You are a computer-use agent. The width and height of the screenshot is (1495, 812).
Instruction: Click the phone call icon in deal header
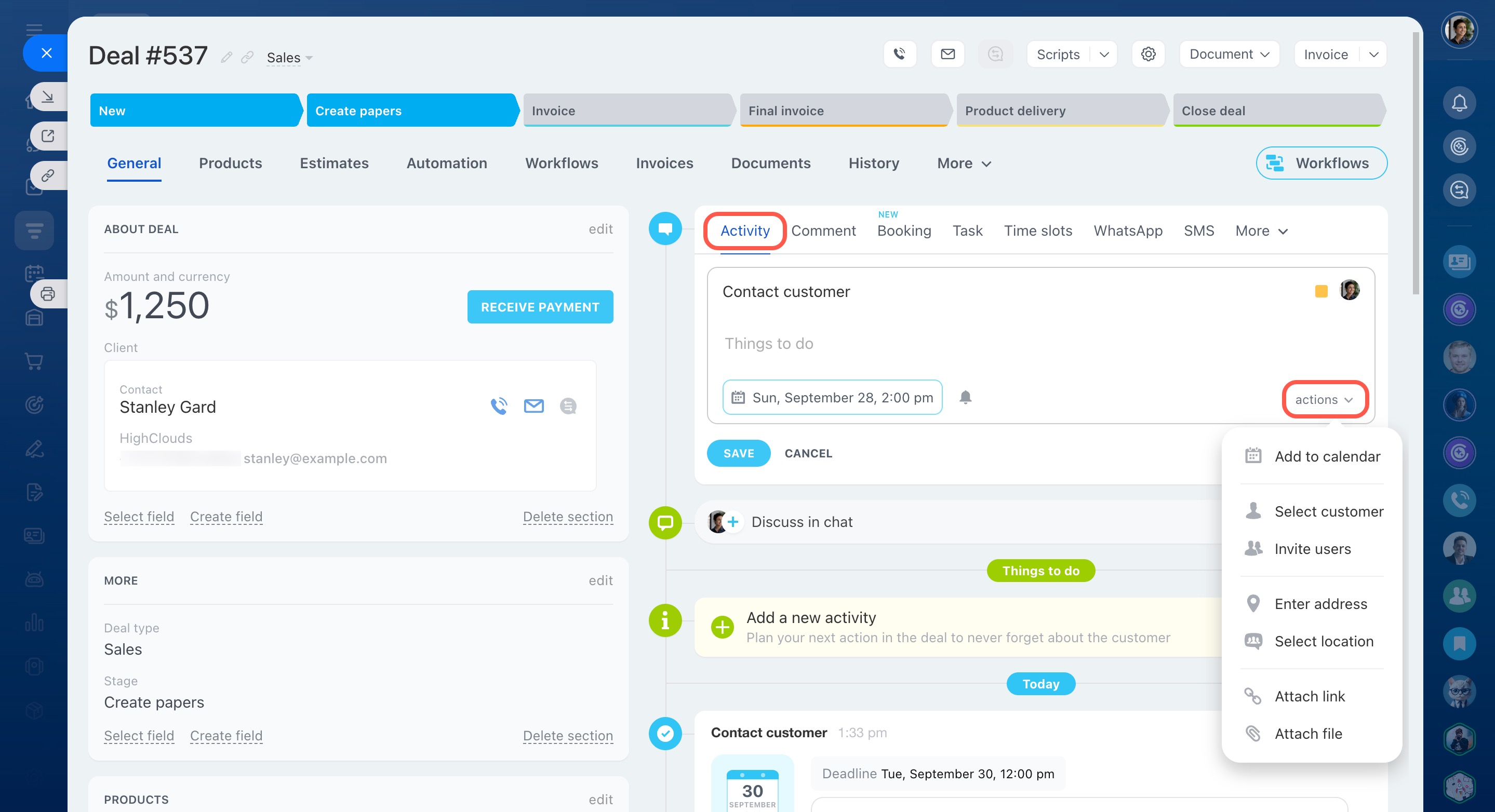click(899, 54)
